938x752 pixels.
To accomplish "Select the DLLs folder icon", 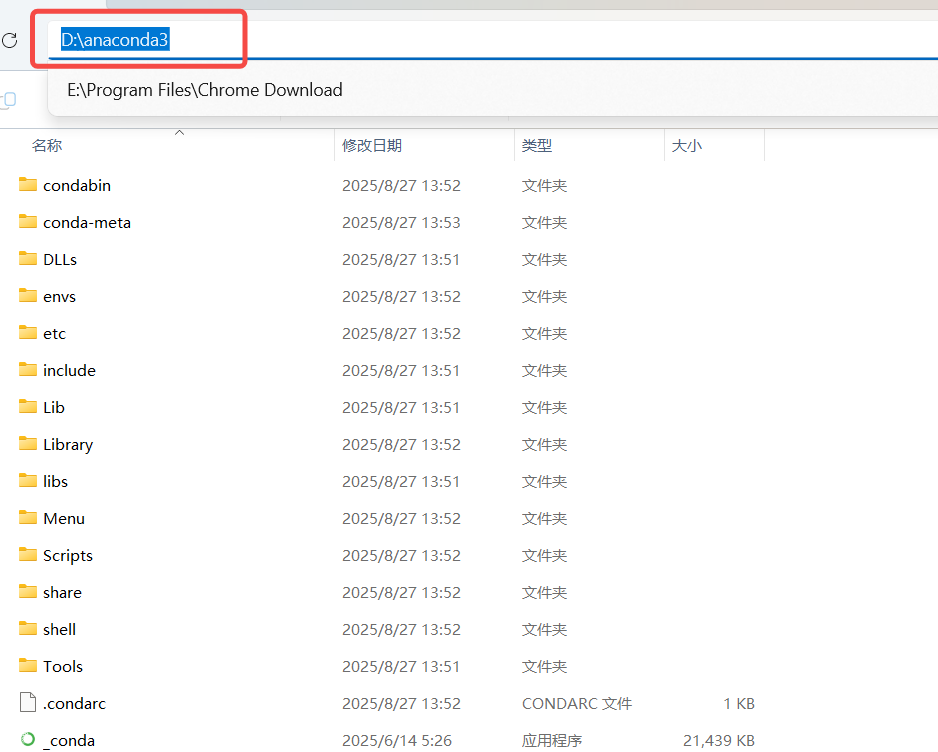I will click(x=28, y=258).
